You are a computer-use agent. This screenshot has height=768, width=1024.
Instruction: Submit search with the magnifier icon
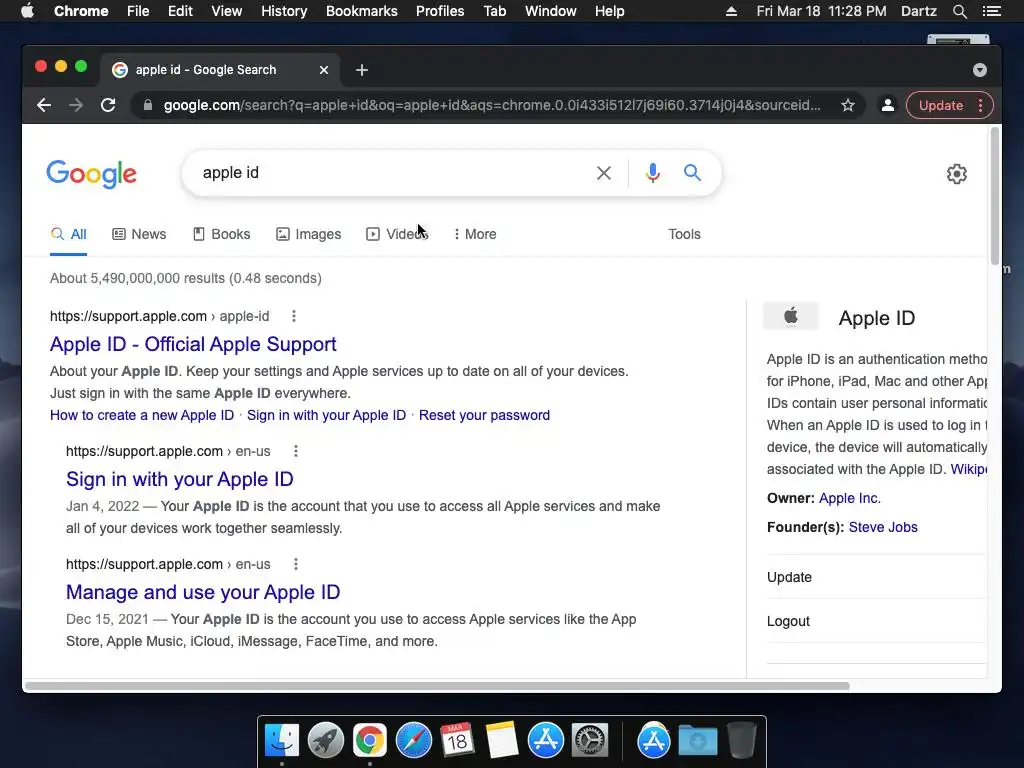[x=692, y=172]
